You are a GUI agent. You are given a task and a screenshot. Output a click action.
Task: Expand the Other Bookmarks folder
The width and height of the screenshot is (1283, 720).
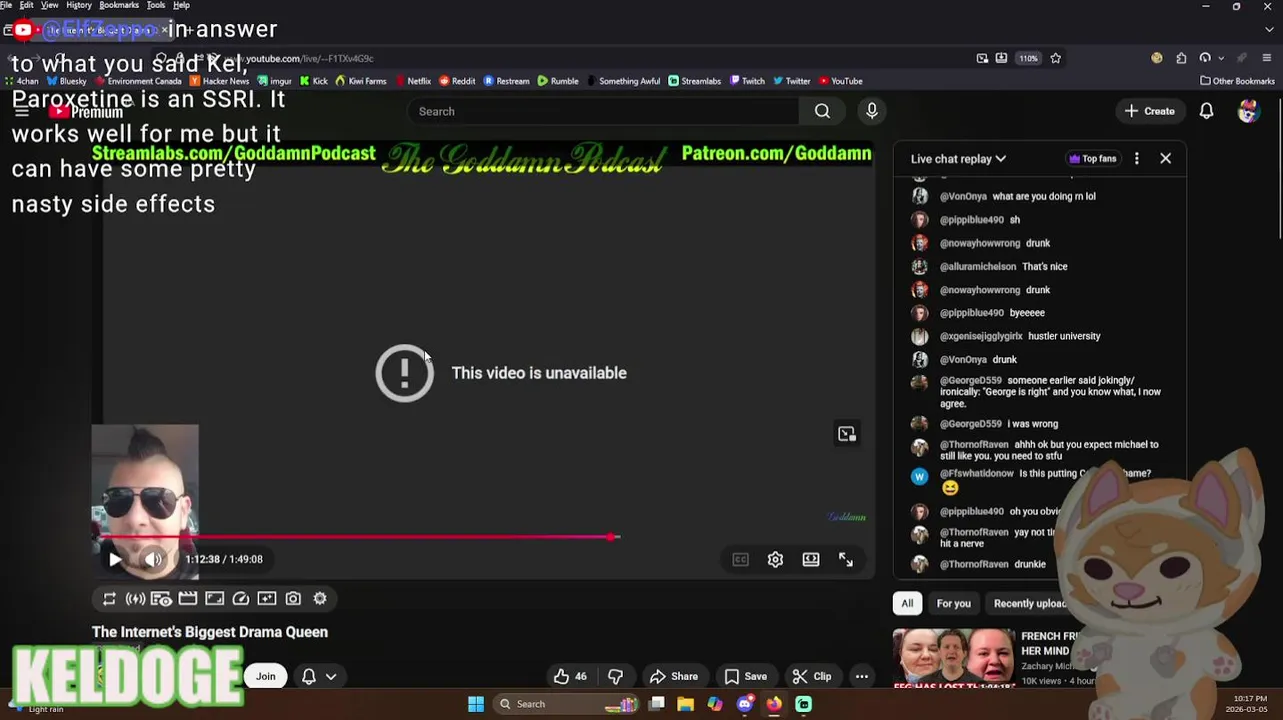click(1237, 81)
